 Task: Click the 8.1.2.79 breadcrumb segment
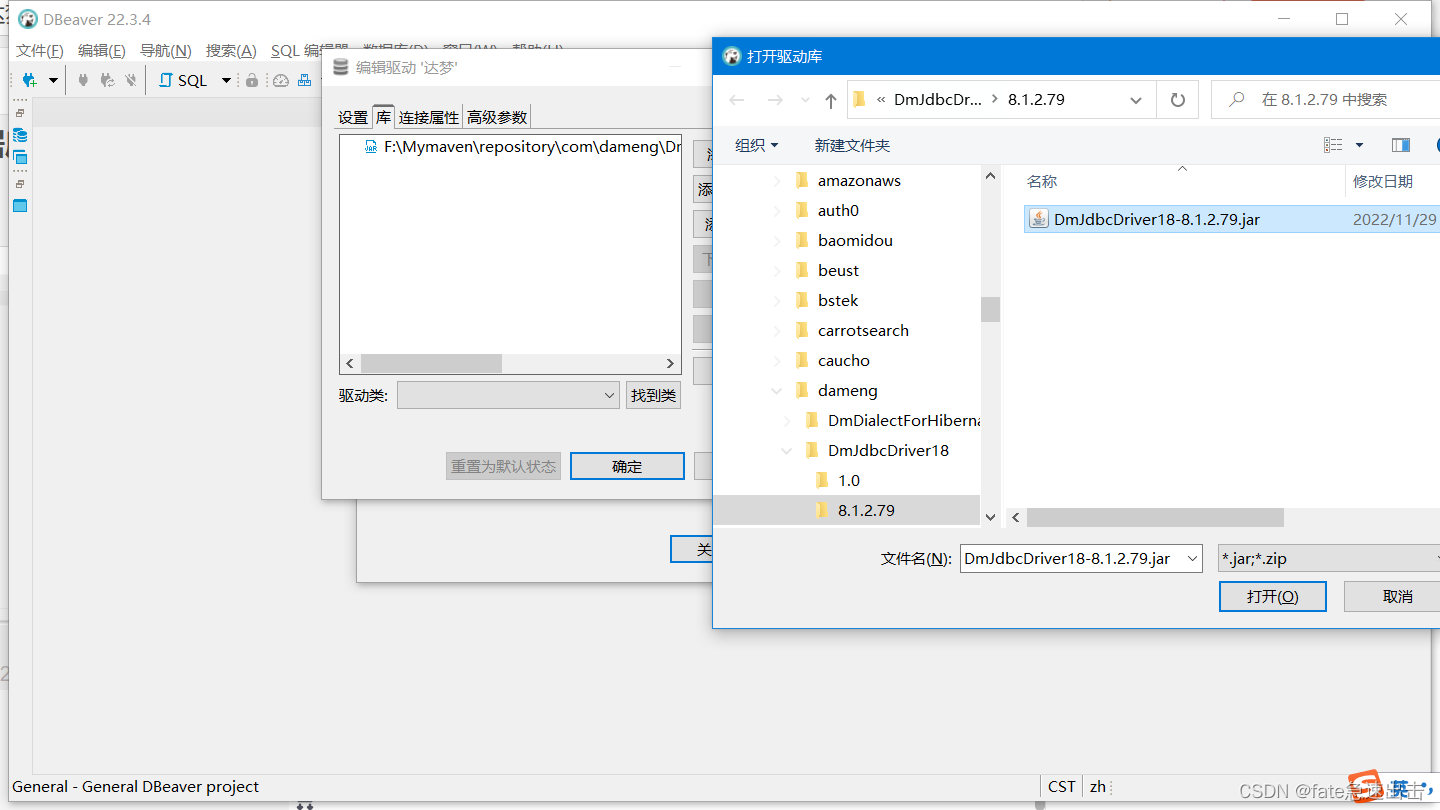(x=1036, y=99)
